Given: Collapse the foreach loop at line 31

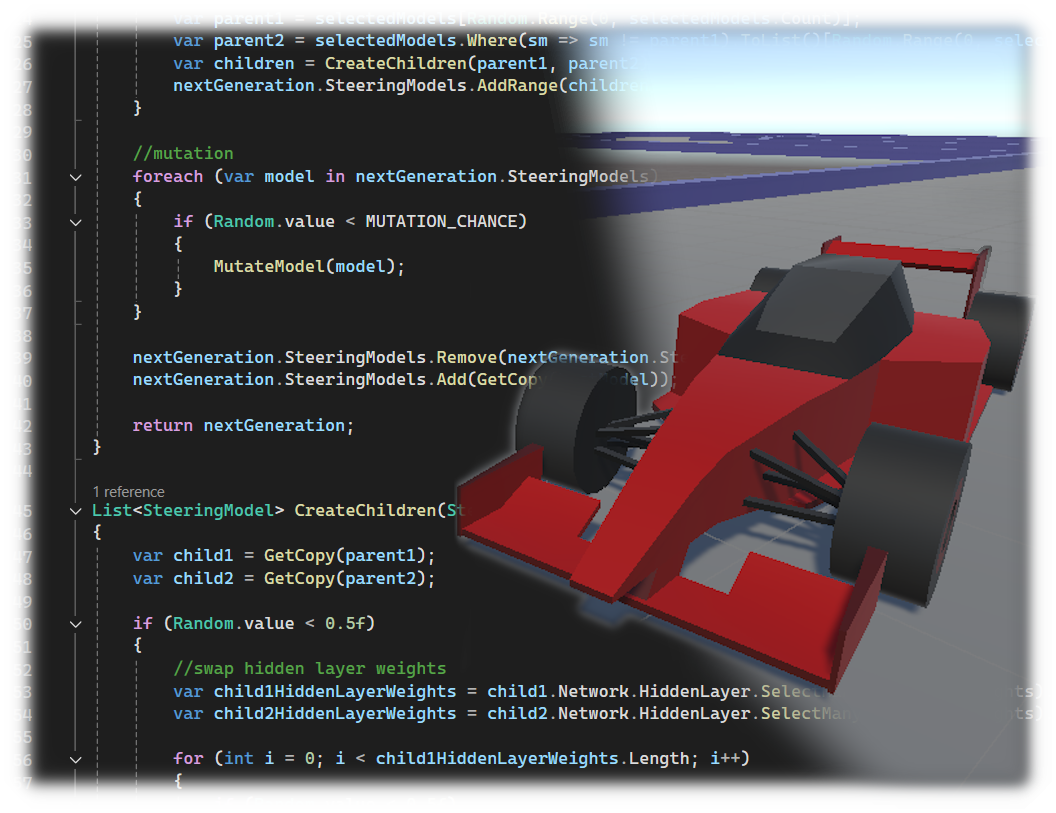Looking at the screenshot, I should 76,177.
